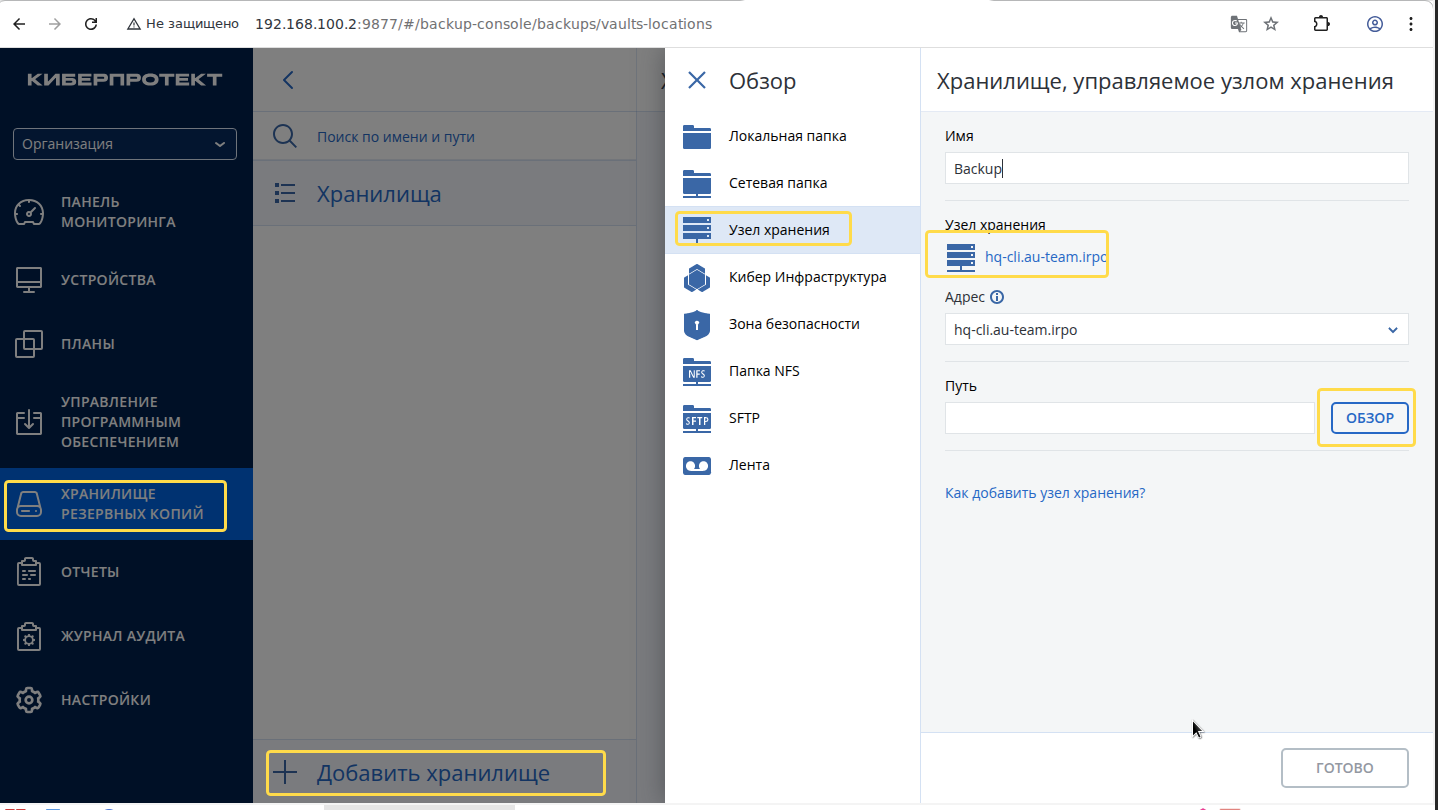Open the Settings gear icon
This screenshot has height=810, width=1438.
[x=29, y=700]
